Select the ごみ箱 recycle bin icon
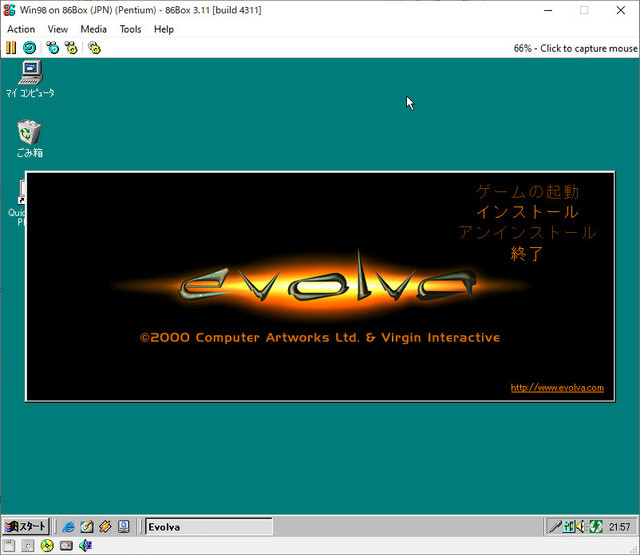This screenshot has width=640, height=555. 29,139
